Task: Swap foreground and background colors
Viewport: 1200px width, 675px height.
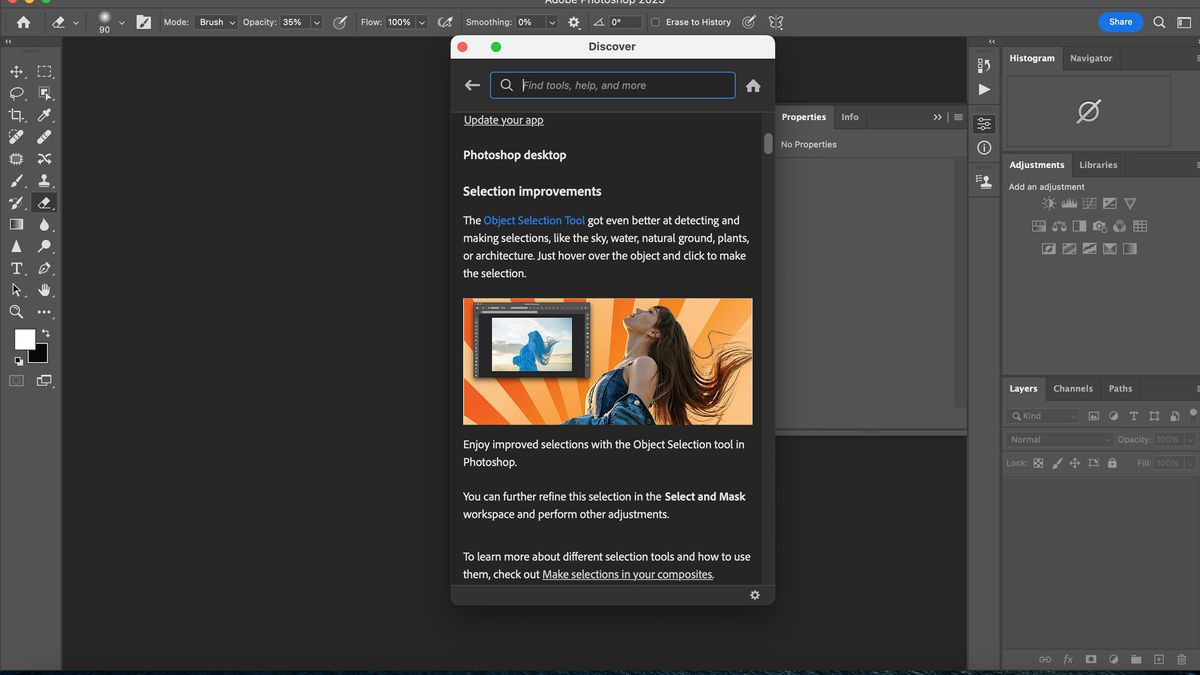Action: tap(45, 333)
